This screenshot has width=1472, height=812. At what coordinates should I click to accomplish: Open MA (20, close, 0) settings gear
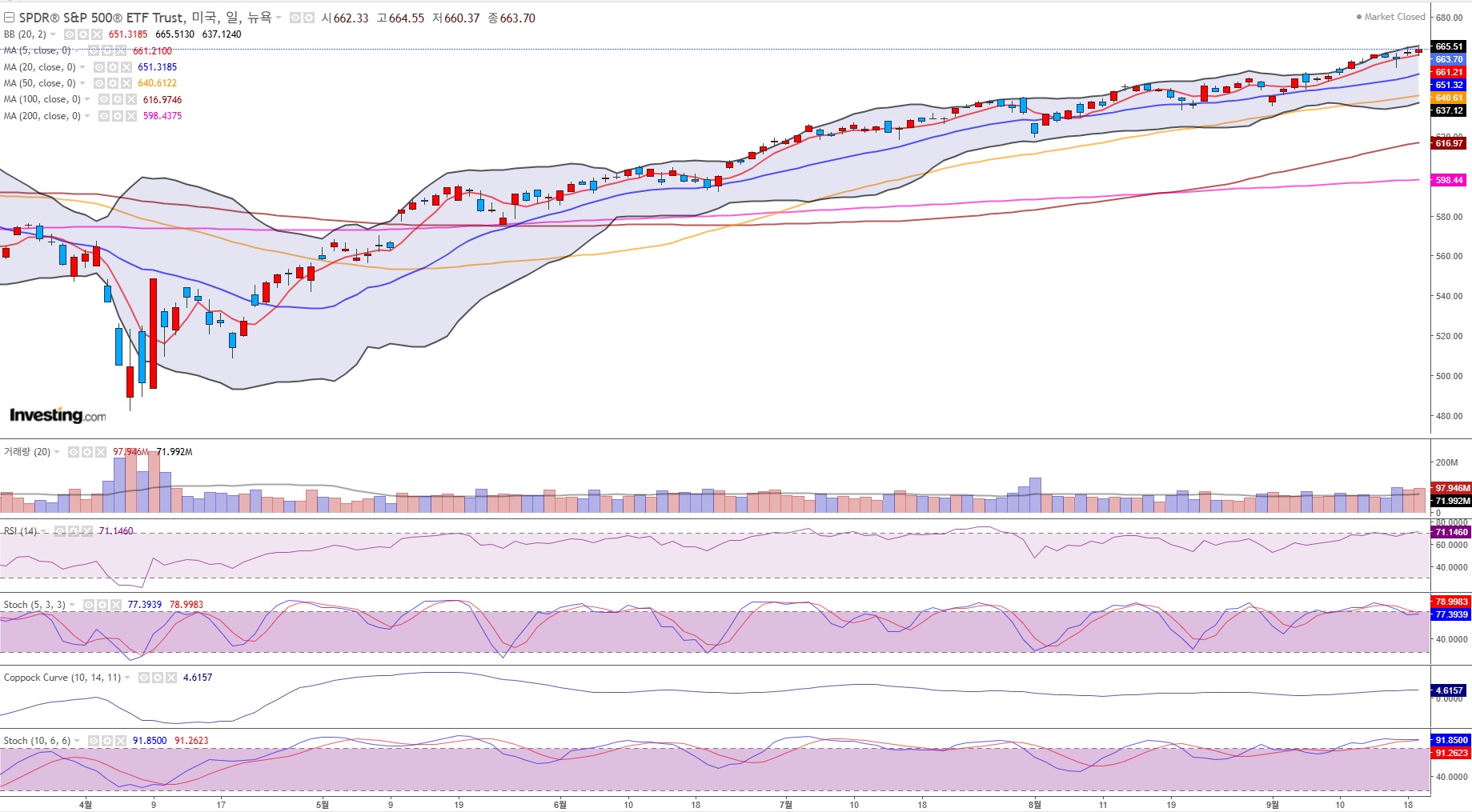113,67
